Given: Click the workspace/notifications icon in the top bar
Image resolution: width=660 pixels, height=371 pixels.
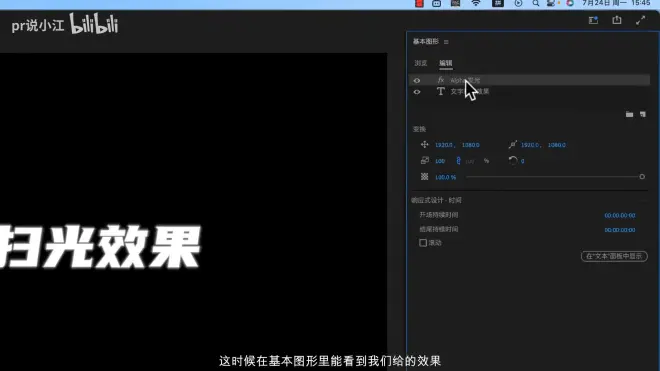Looking at the screenshot, I should coord(593,20).
